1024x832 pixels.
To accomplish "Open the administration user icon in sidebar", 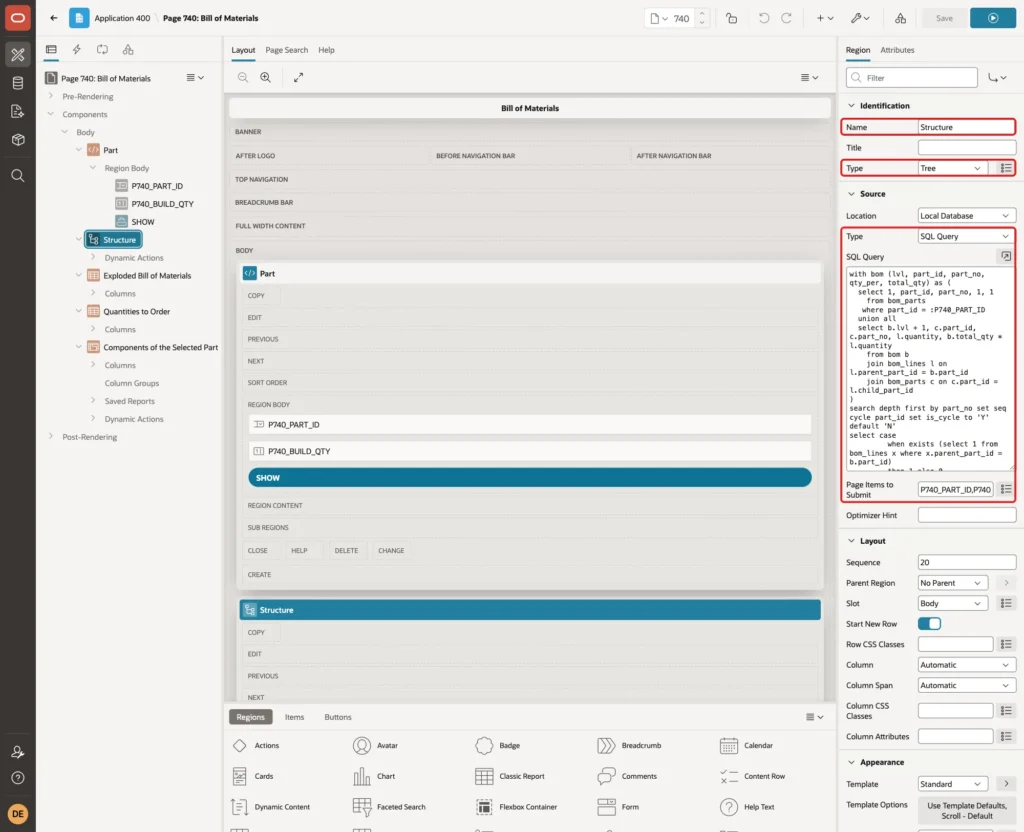I will point(18,752).
